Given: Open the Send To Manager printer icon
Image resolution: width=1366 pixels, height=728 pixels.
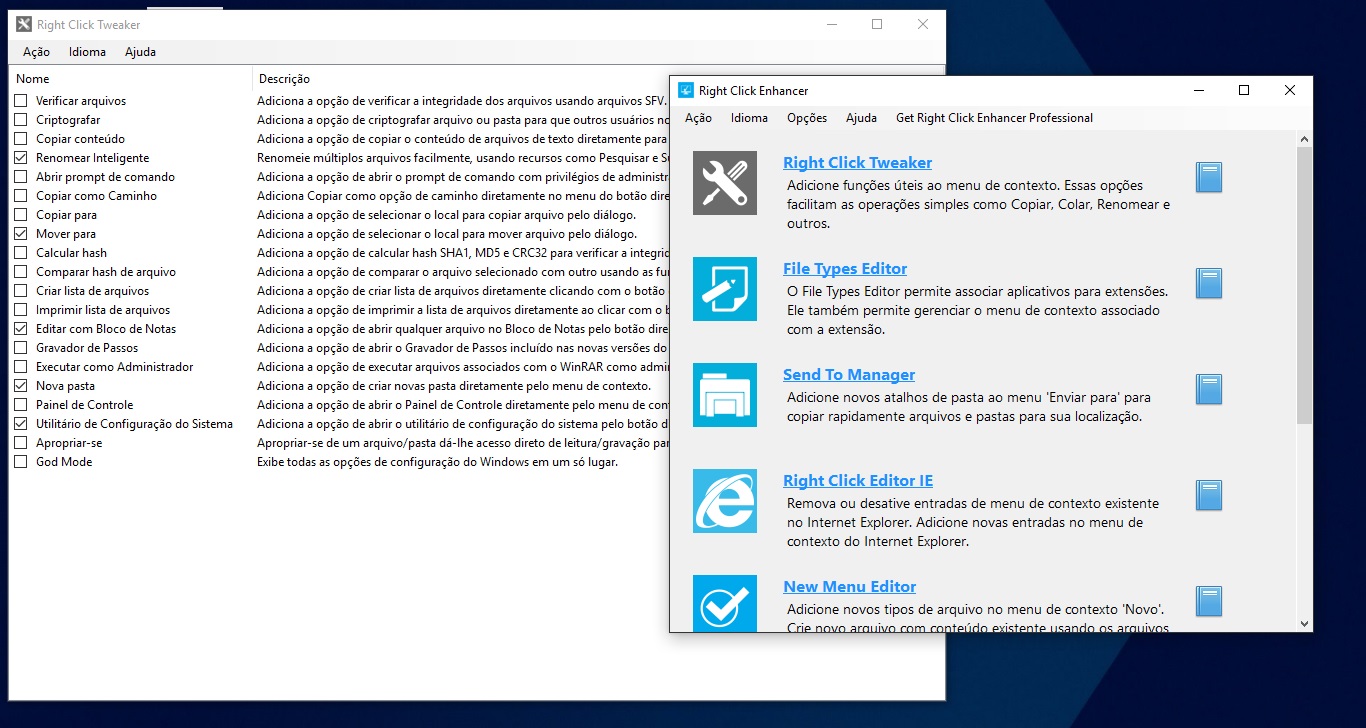Looking at the screenshot, I should [x=725, y=395].
